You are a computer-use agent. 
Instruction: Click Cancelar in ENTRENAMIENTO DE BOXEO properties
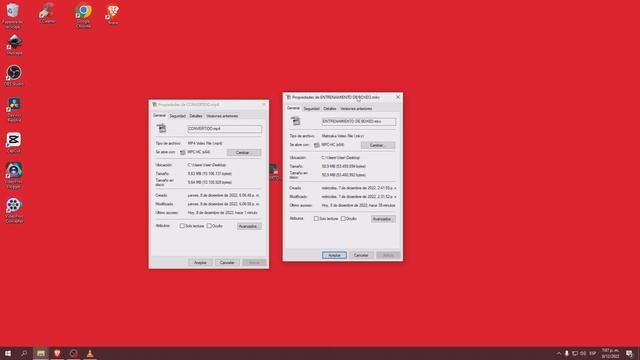(361, 255)
